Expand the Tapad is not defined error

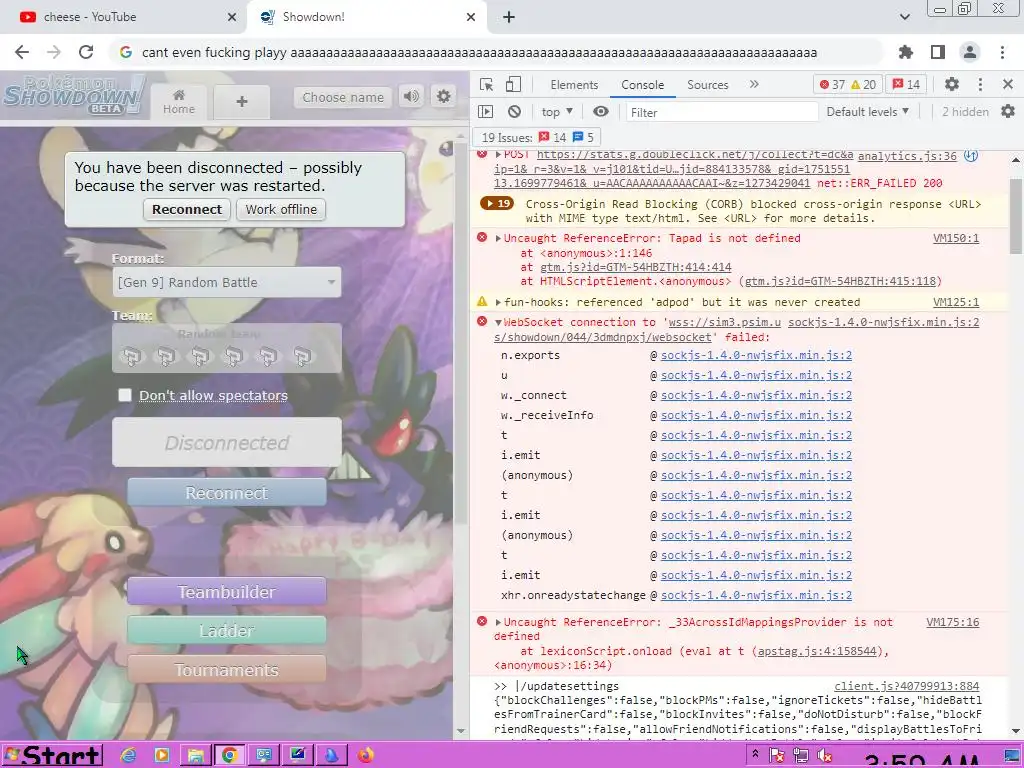498,238
